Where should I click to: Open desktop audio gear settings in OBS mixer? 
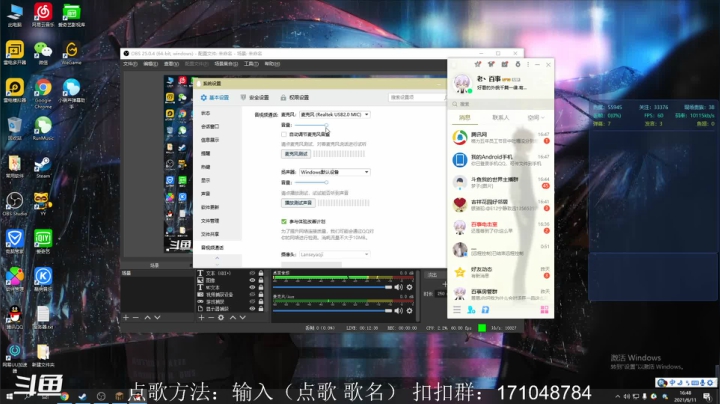point(409,287)
